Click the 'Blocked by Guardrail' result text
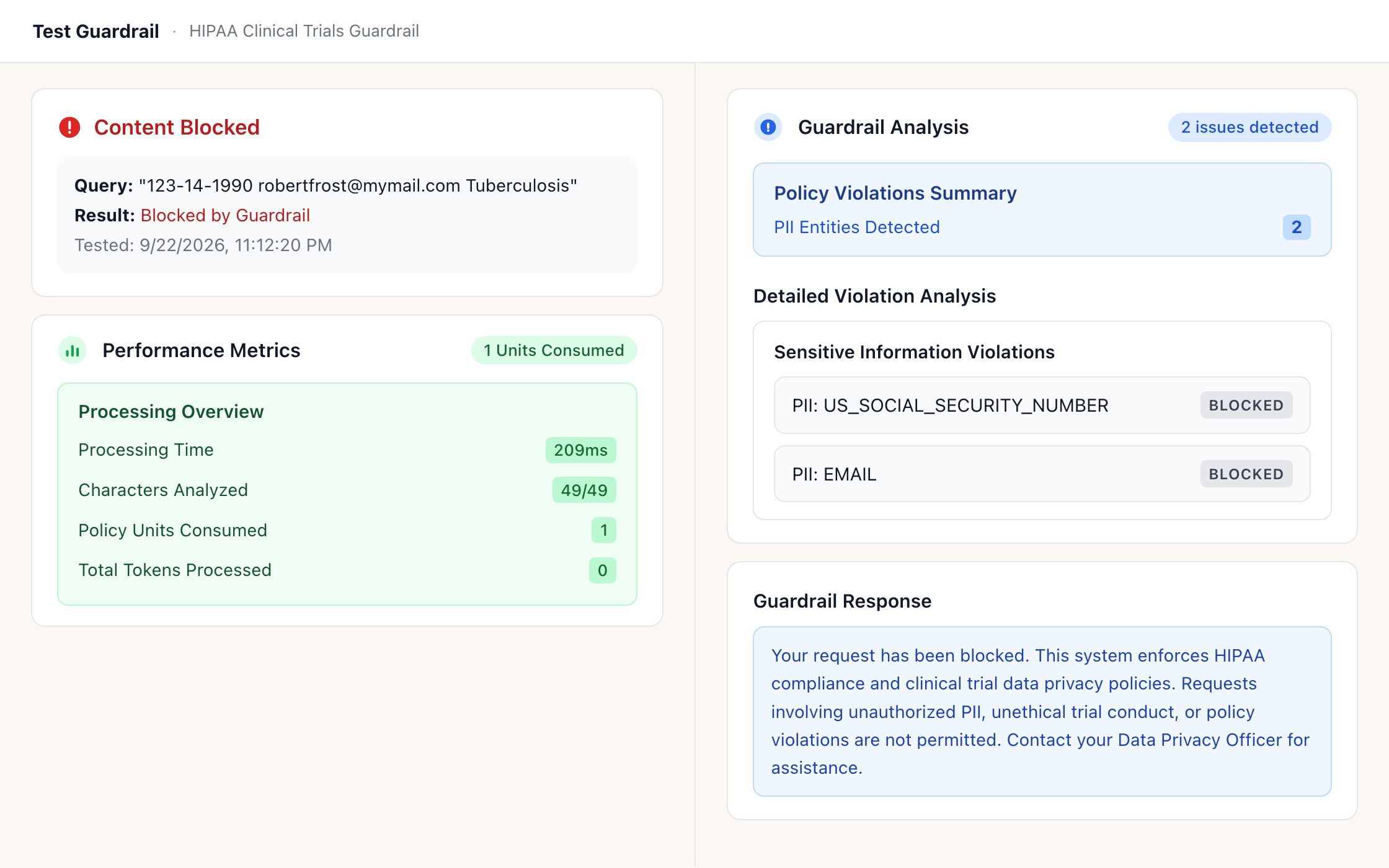Viewport: 1389px width, 868px height. [x=225, y=215]
